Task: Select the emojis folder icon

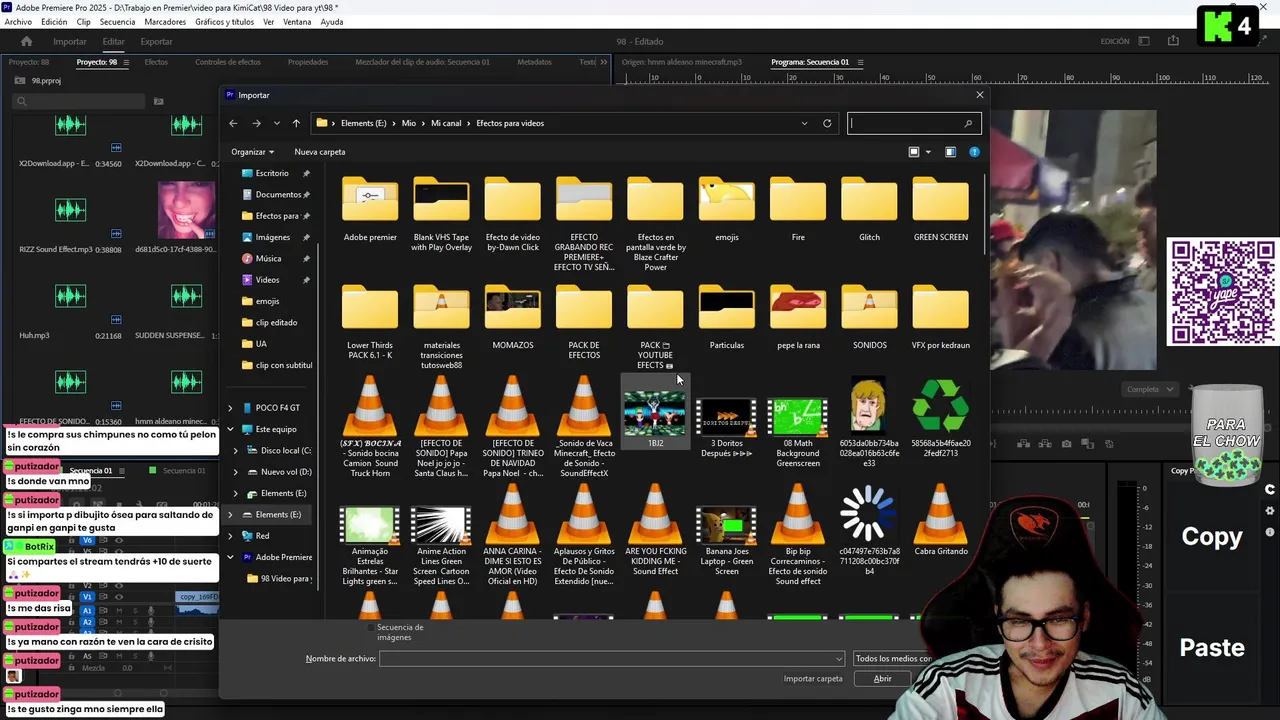Action: click(x=727, y=200)
